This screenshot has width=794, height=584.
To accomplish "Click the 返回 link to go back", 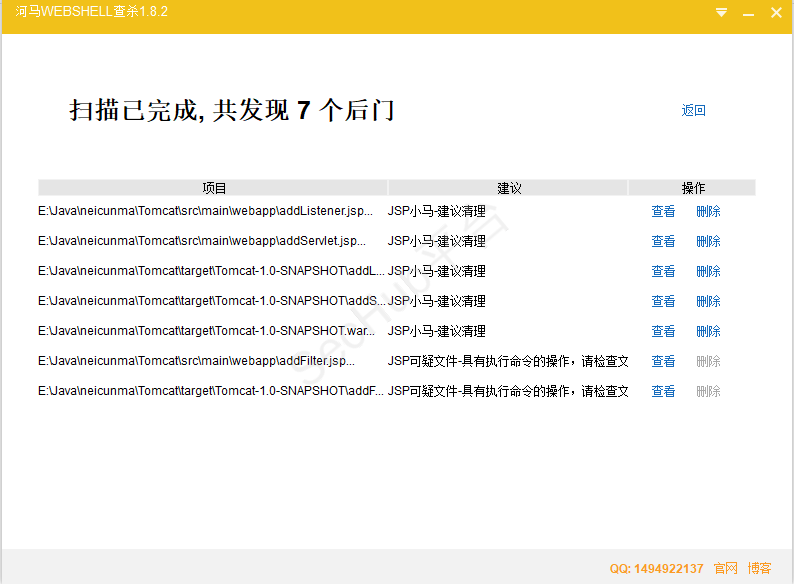I will (x=693, y=111).
